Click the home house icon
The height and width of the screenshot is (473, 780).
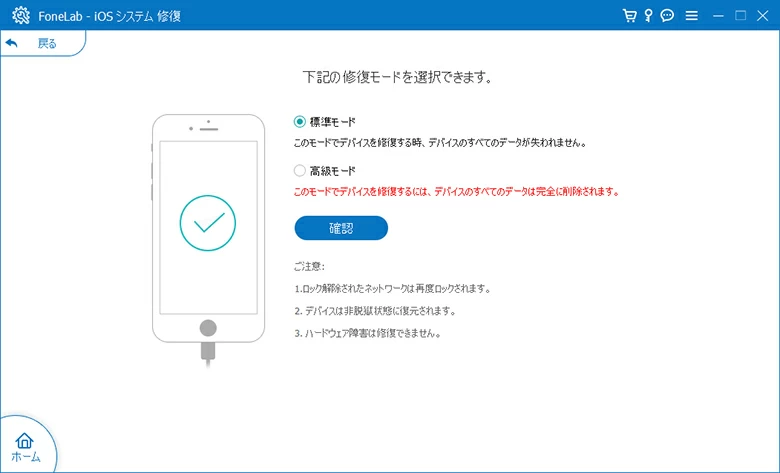coord(24,440)
